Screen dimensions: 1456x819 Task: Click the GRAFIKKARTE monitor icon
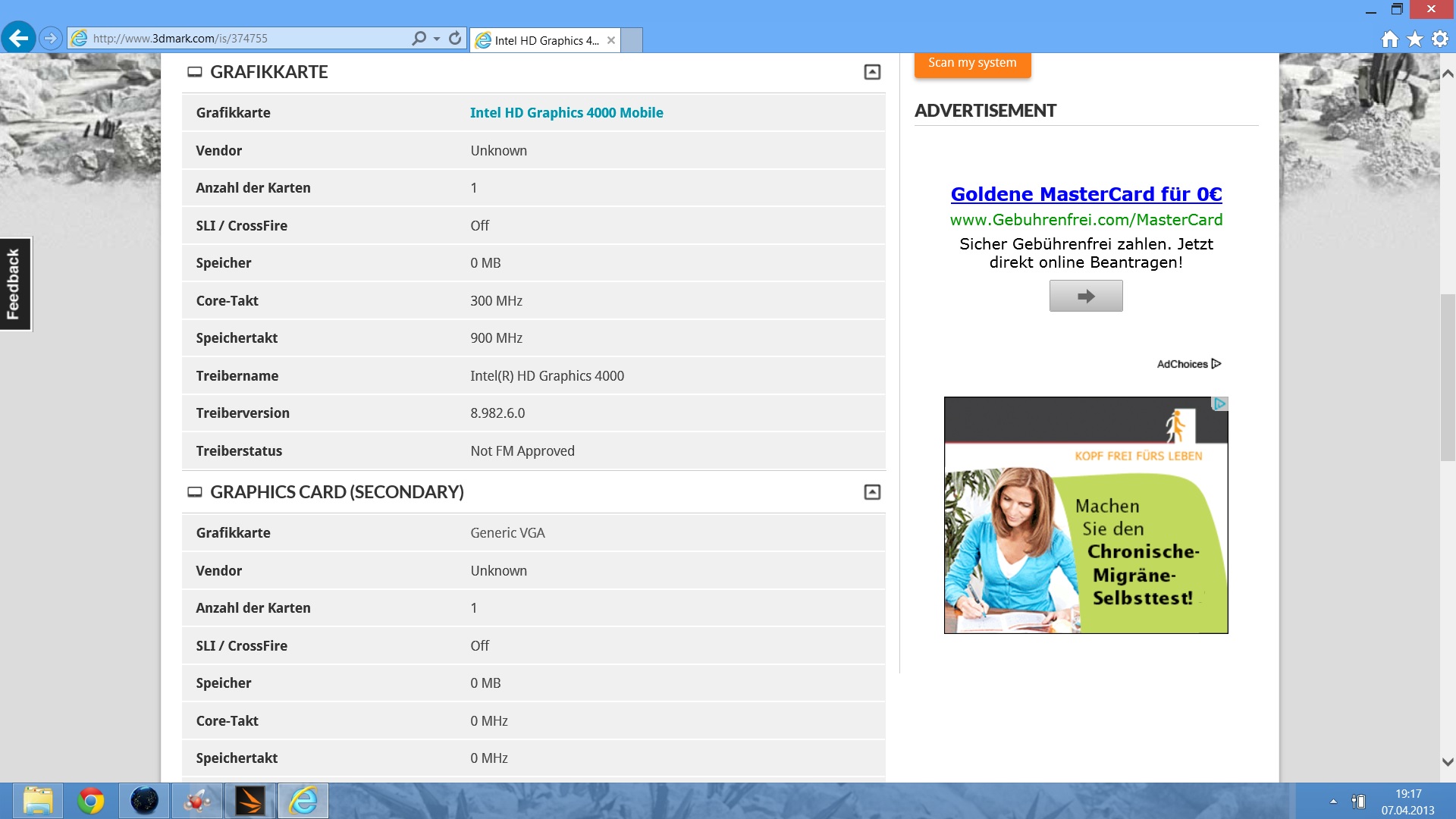click(195, 72)
